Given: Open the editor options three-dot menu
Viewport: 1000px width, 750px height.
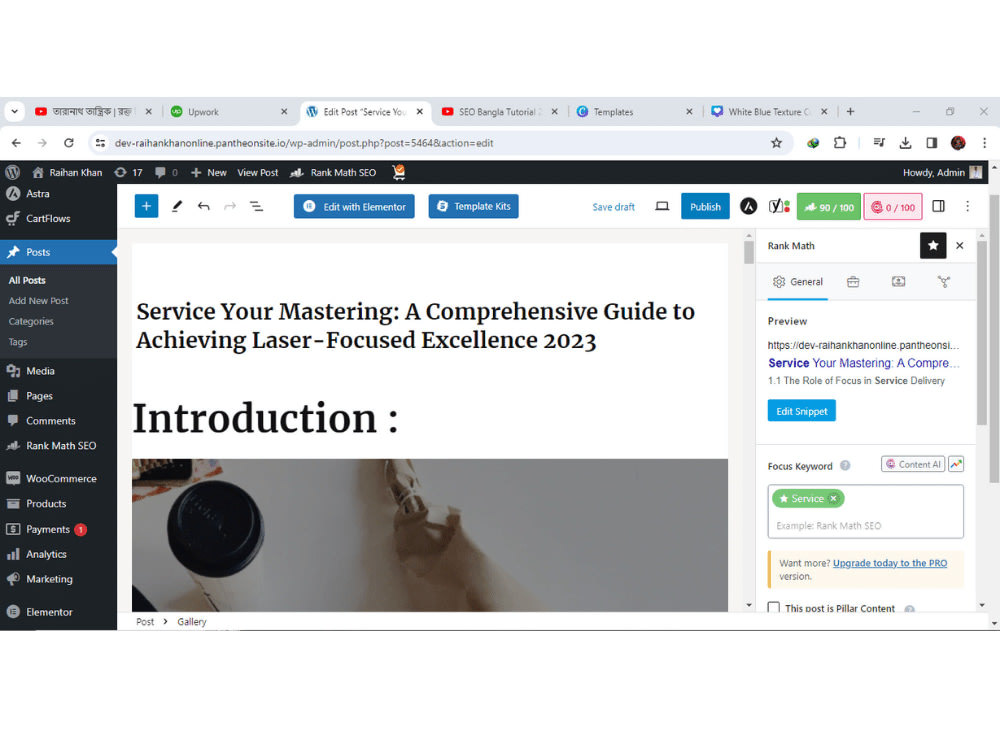Looking at the screenshot, I should (967, 206).
